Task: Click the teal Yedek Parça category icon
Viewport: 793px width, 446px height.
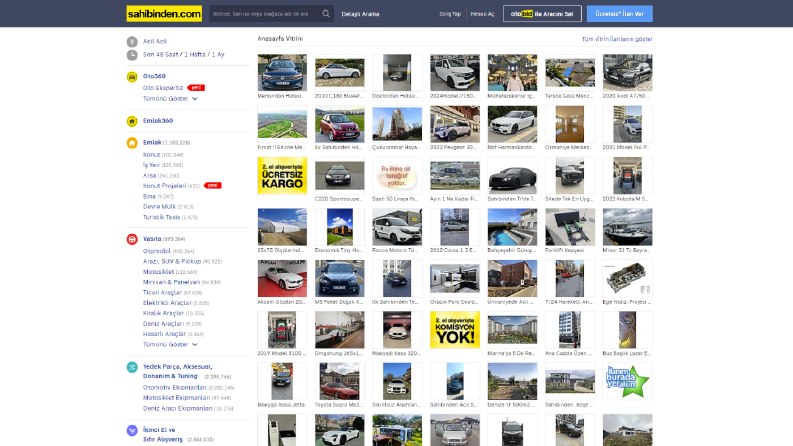Action: (132, 367)
